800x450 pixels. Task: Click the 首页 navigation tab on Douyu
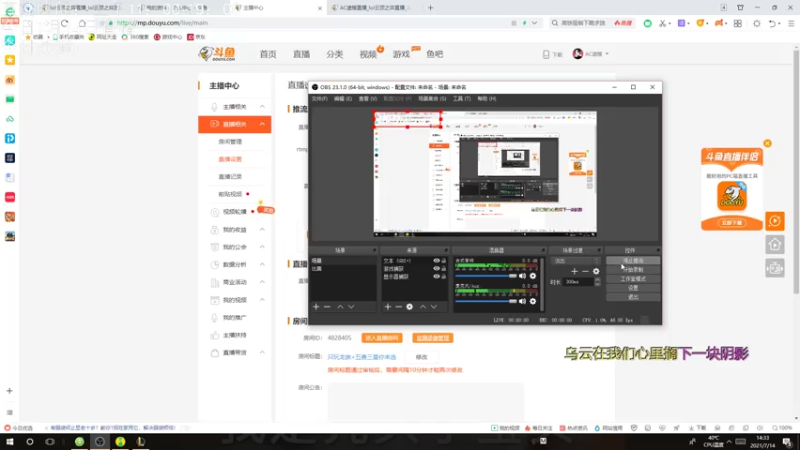pyautogui.click(x=268, y=54)
